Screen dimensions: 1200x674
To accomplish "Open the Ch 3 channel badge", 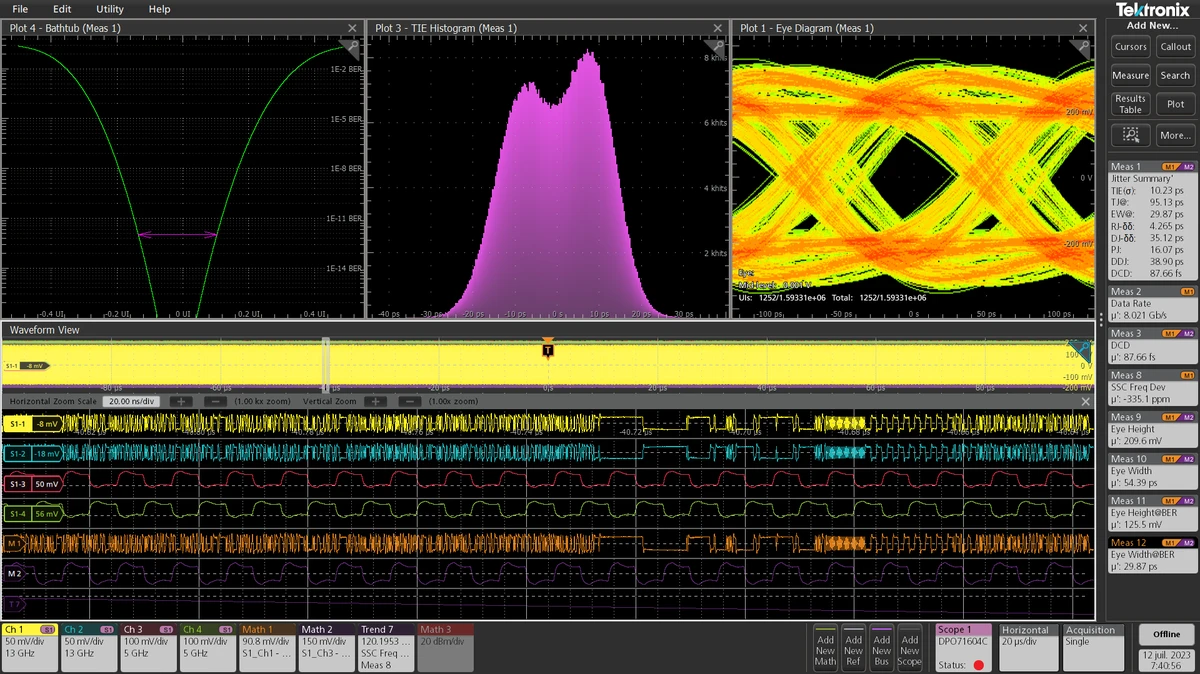I will (x=148, y=647).
